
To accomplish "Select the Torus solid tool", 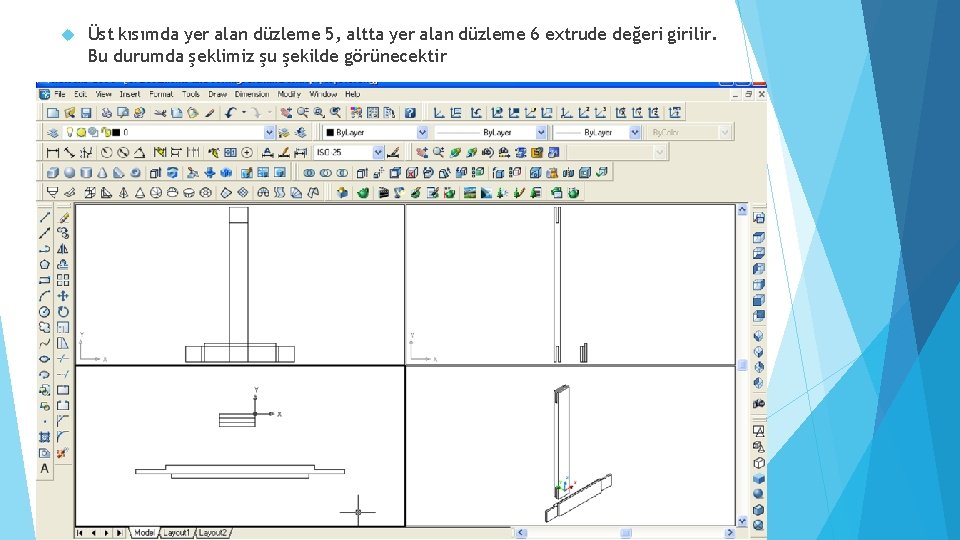I will click(x=136, y=173).
